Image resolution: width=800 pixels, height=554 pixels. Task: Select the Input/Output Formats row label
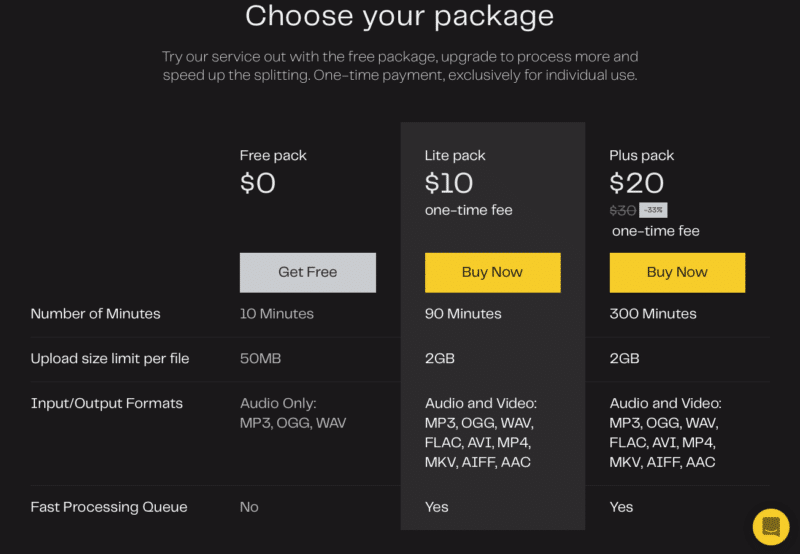107,404
